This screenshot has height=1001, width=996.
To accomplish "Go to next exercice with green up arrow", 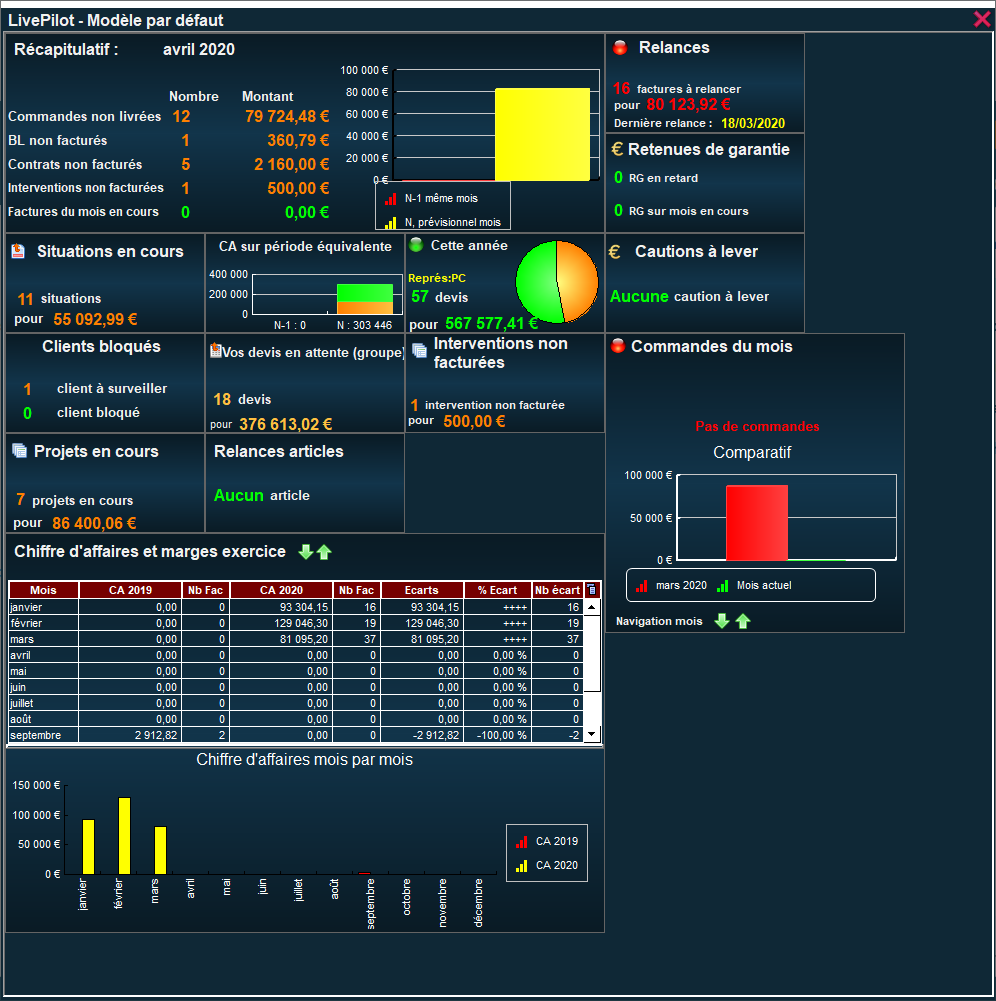I will tap(324, 552).
